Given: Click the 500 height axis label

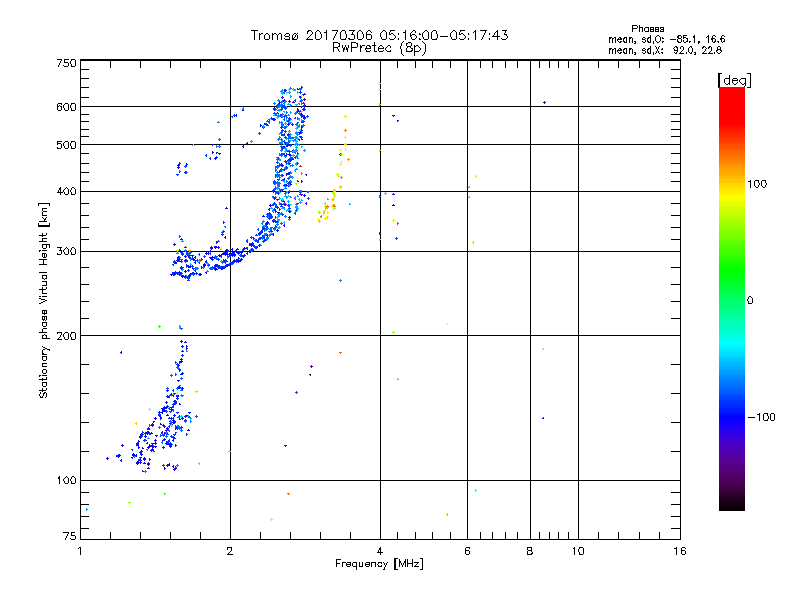Looking at the screenshot, I should (67, 145).
